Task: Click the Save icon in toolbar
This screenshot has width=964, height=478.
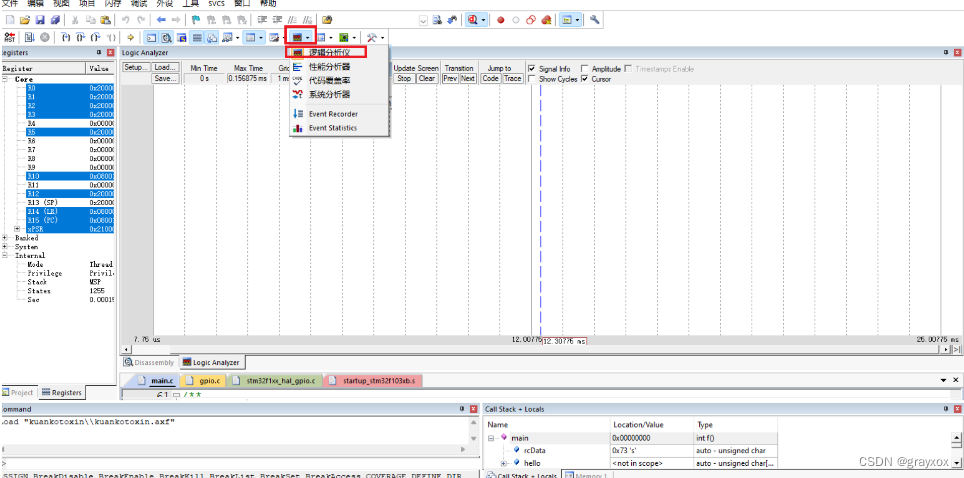Action: [x=40, y=20]
